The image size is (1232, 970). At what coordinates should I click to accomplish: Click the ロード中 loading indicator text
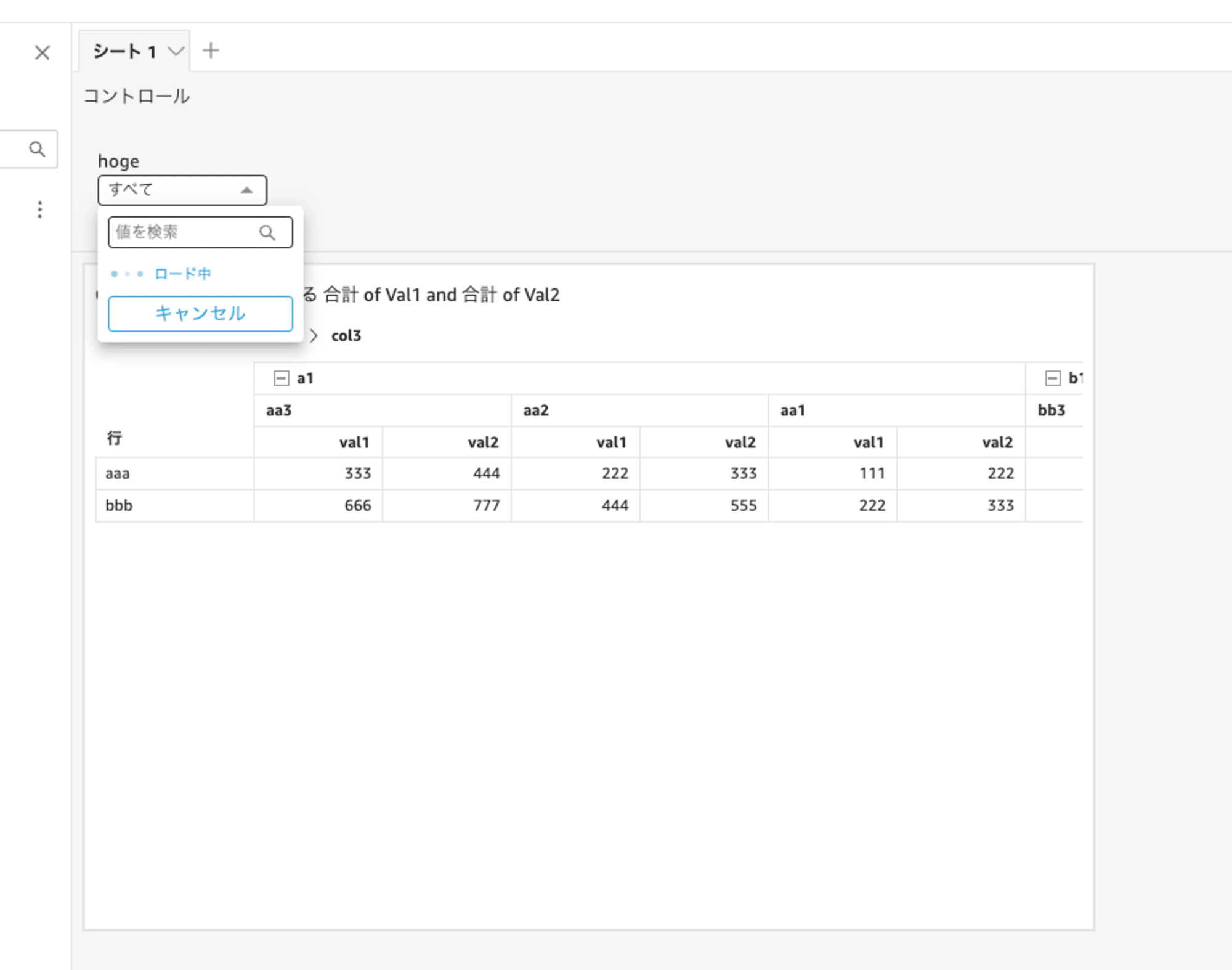(x=183, y=274)
